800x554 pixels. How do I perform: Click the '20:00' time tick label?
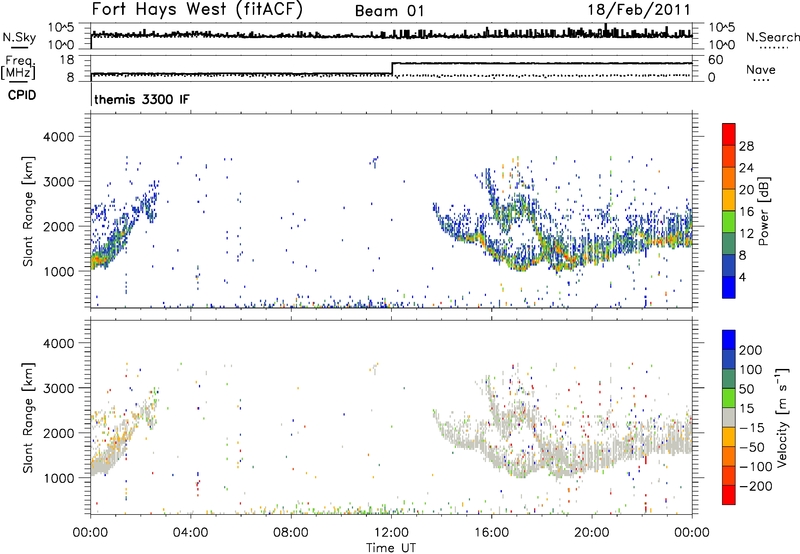592,533
